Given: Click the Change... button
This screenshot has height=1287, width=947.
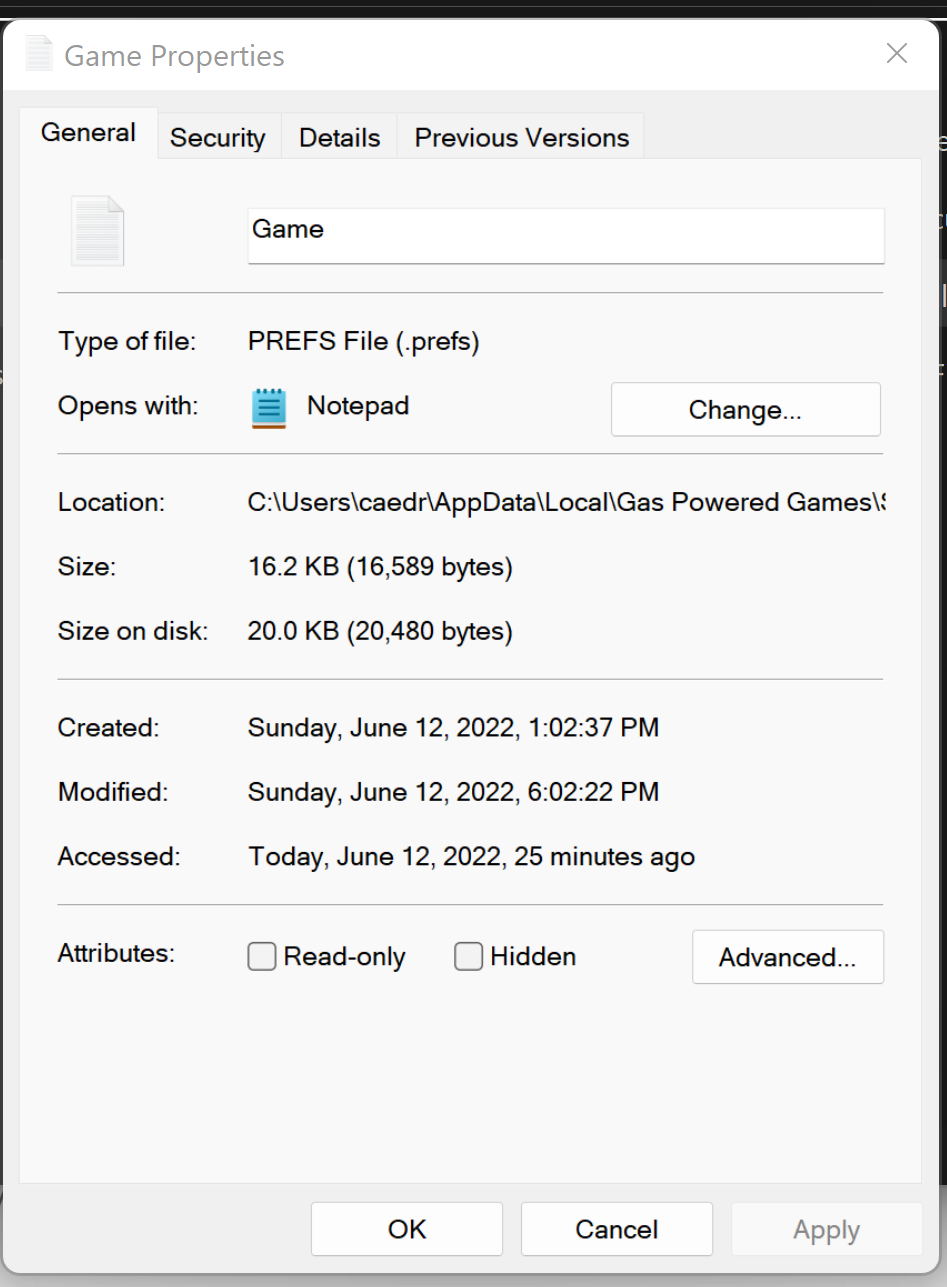Looking at the screenshot, I should (x=746, y=410).
